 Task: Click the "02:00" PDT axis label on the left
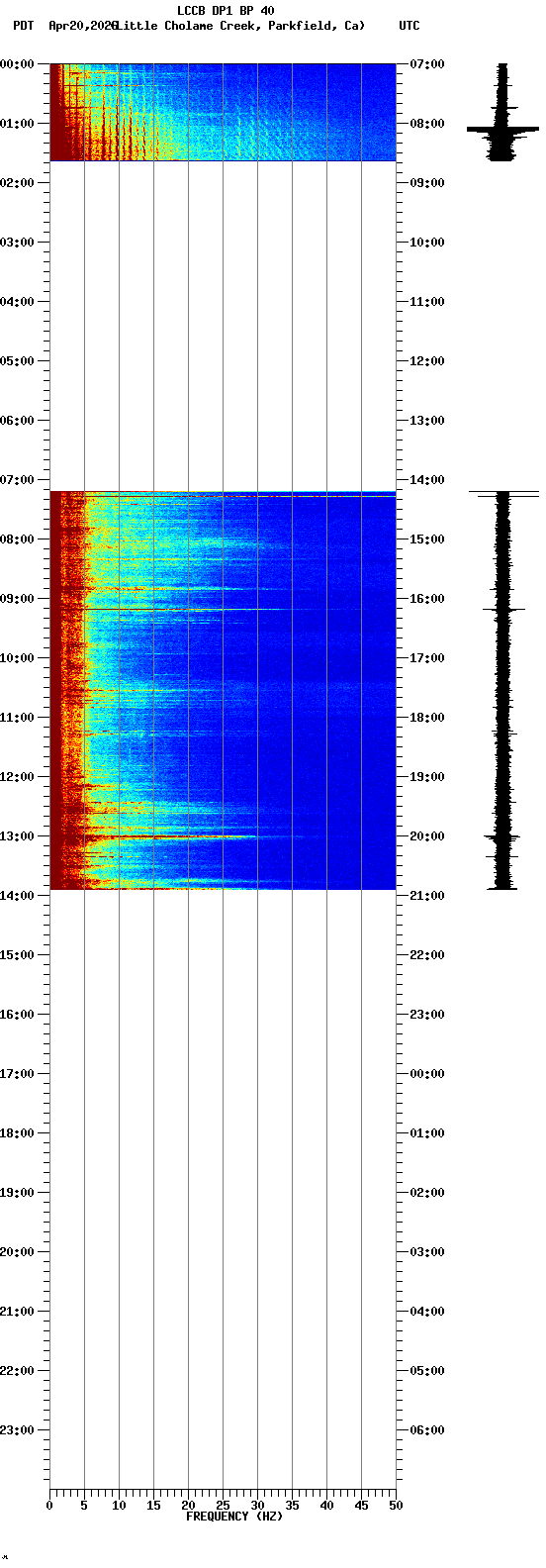point(18,183)
